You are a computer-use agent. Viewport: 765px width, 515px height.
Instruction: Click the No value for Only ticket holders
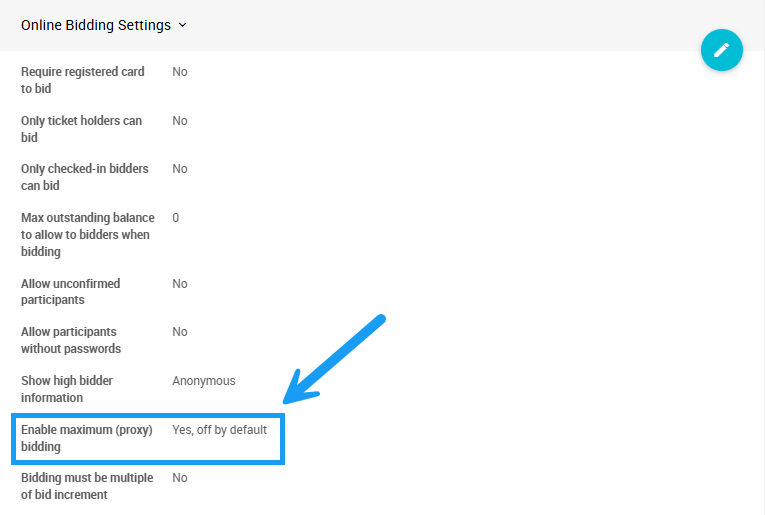click(x=180, y=121)
